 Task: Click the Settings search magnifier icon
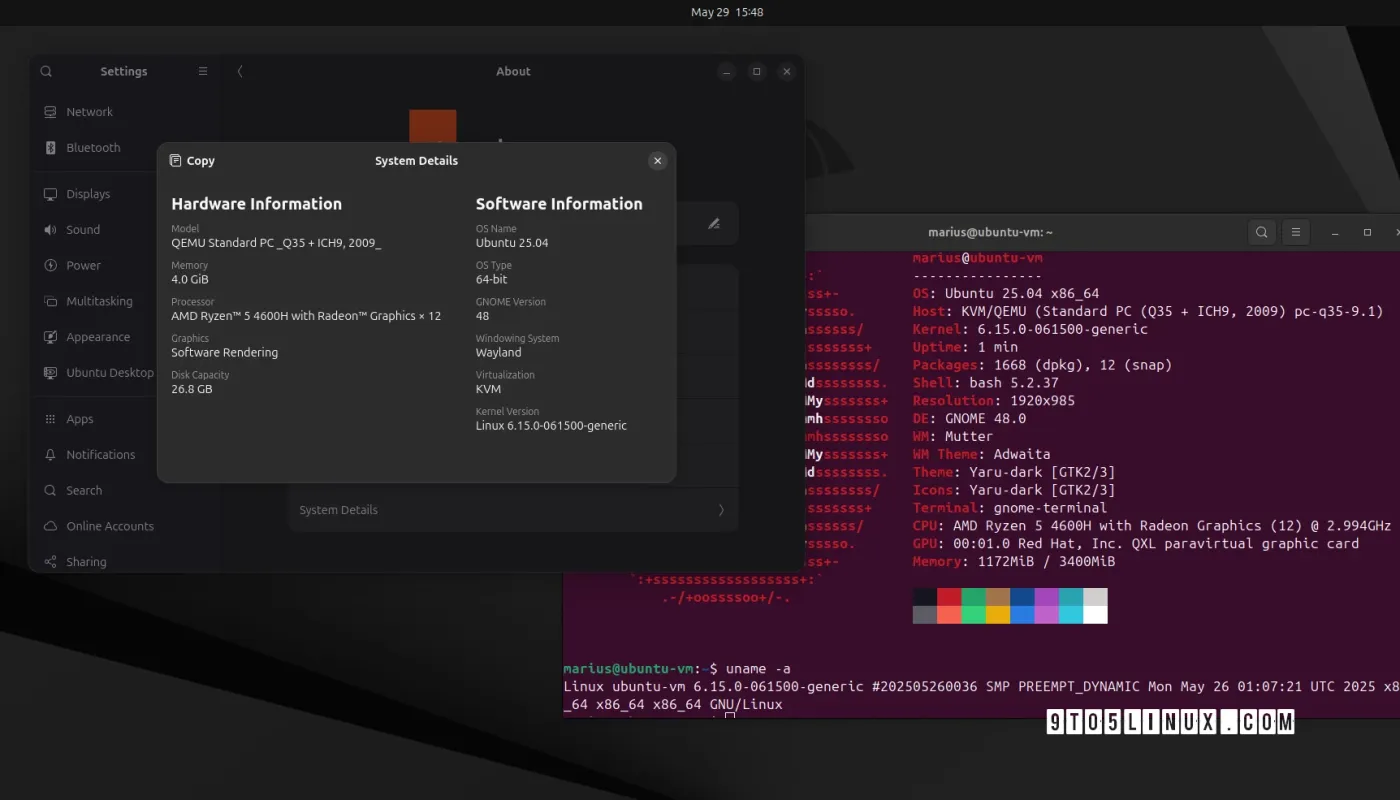46,72
